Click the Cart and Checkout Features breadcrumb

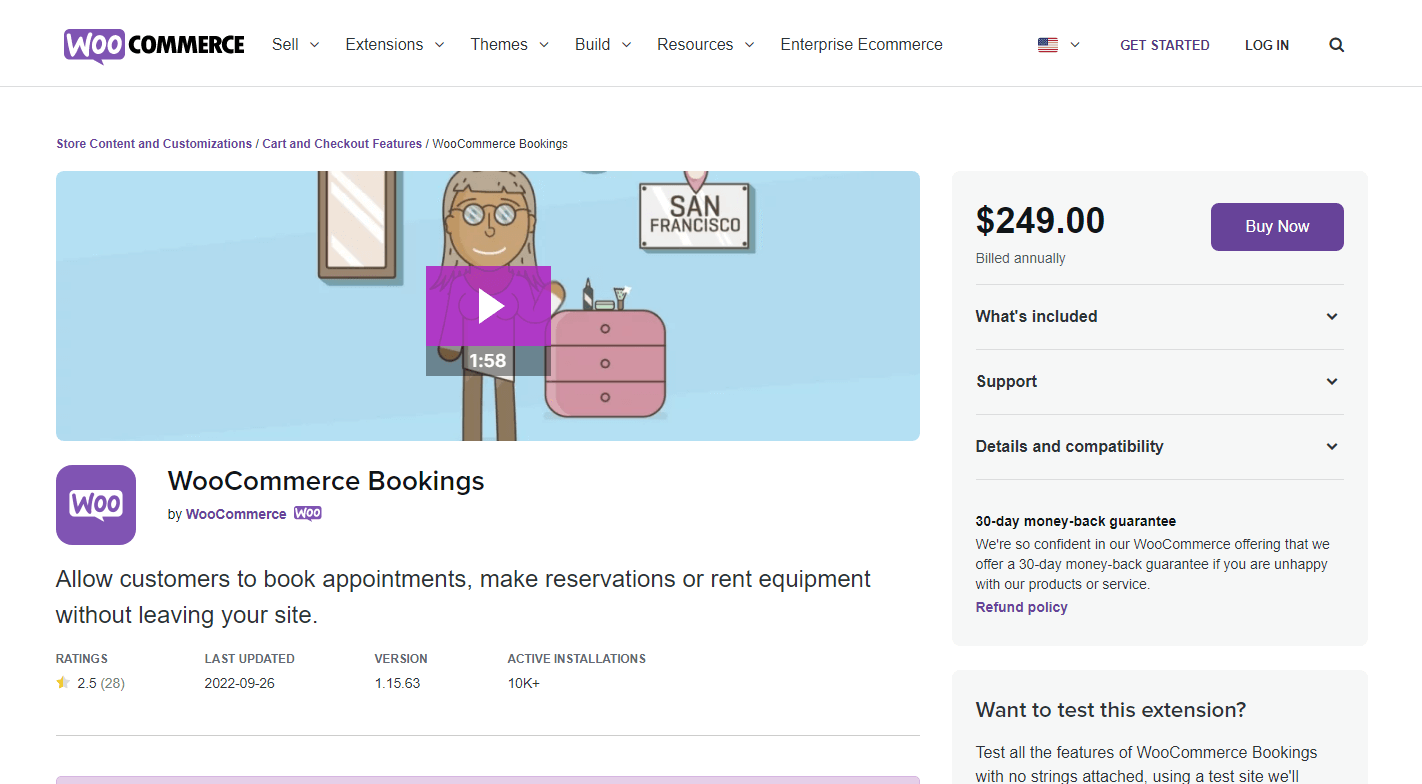tap(342, 143)
